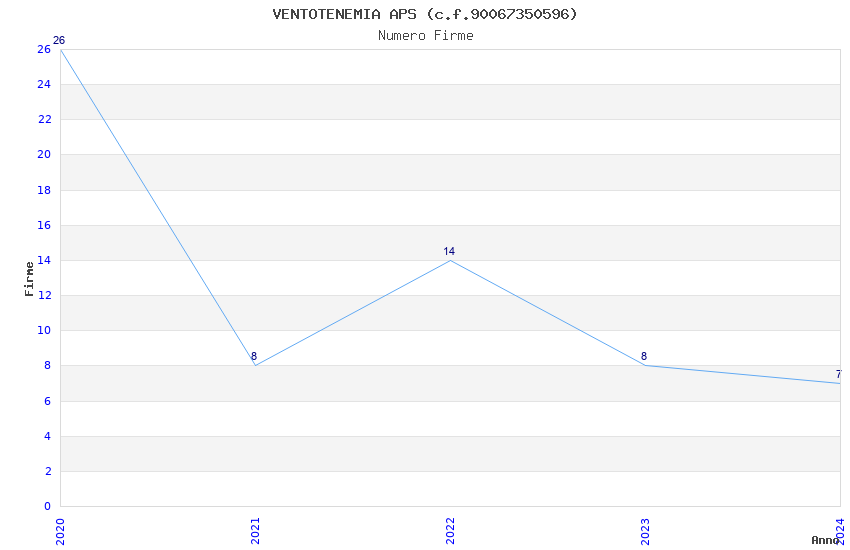The width and height of the screenshot is (850, 550).
Task: Click the 2024 data point labeled 7
Action: click(839, 383)
